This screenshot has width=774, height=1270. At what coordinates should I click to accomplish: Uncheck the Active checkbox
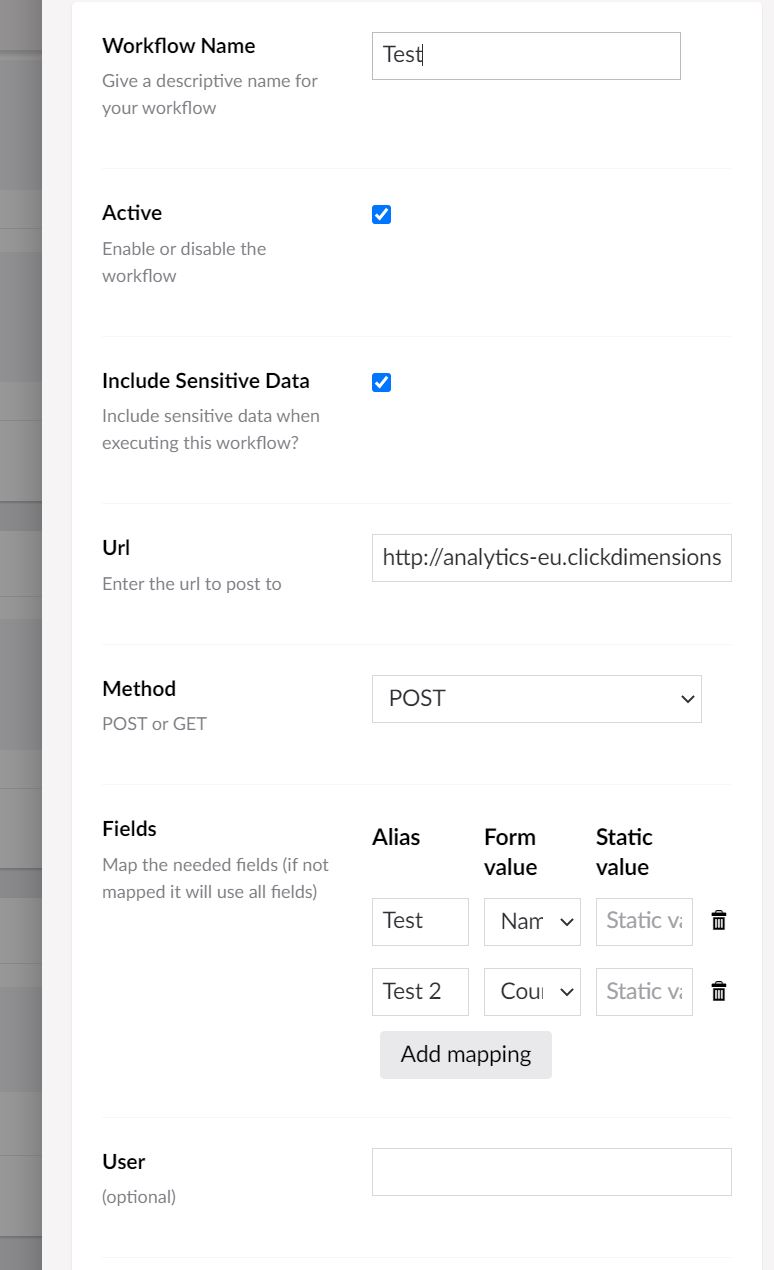coord(381,214)
